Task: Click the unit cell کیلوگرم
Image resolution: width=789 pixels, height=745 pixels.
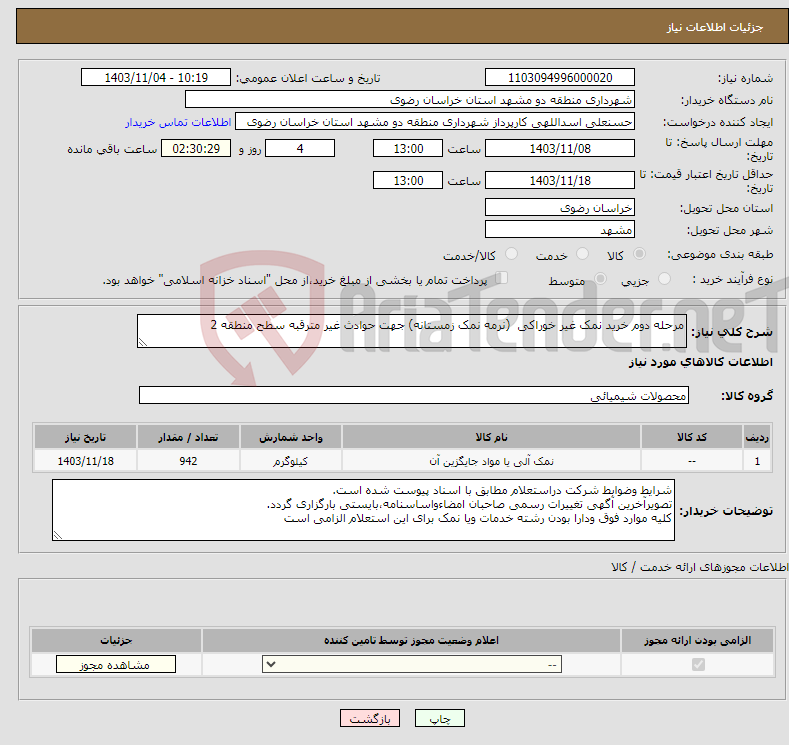Action: 290,461
